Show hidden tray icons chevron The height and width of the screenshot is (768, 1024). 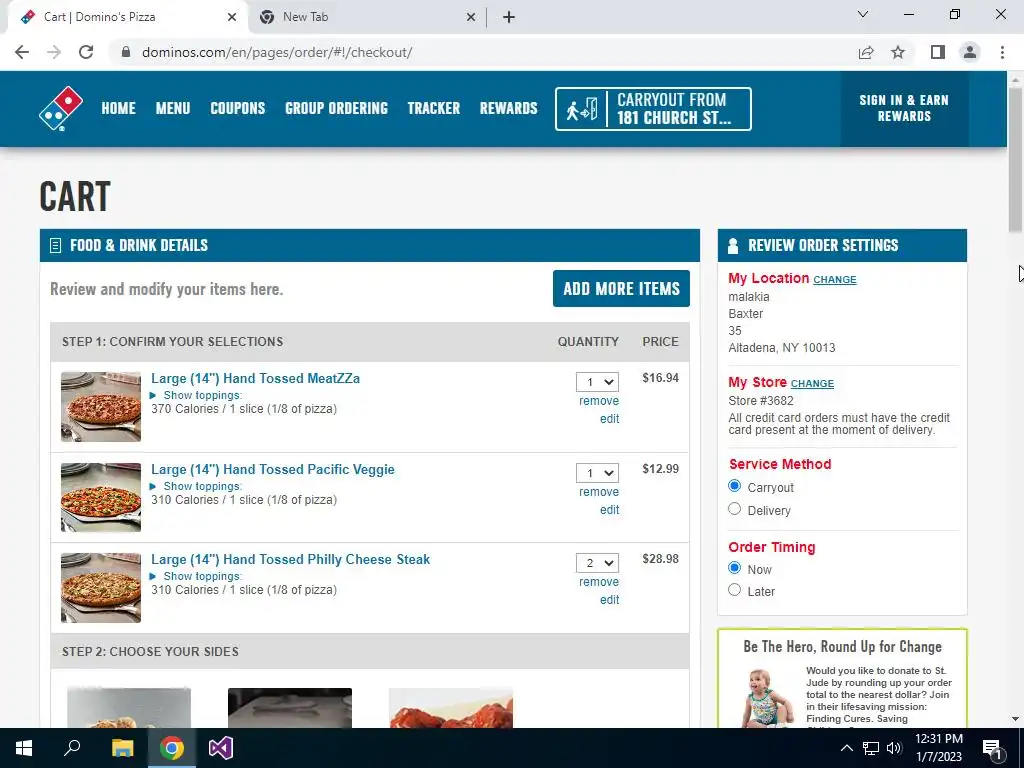coord(846,748)
